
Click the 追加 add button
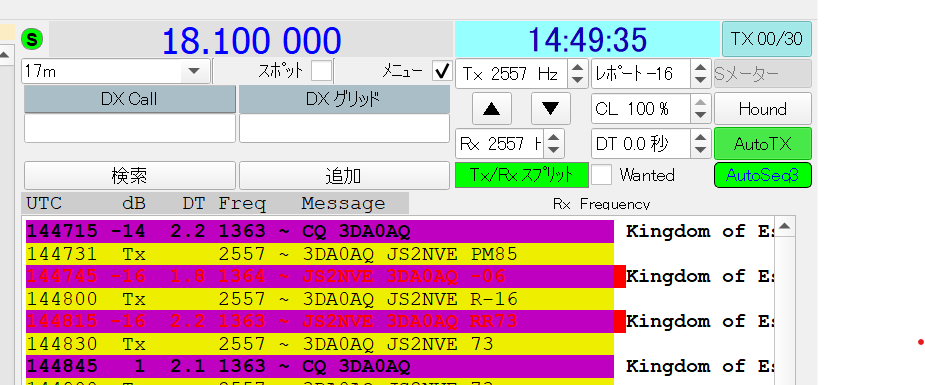pyautogui.click(x=344, y=176)
